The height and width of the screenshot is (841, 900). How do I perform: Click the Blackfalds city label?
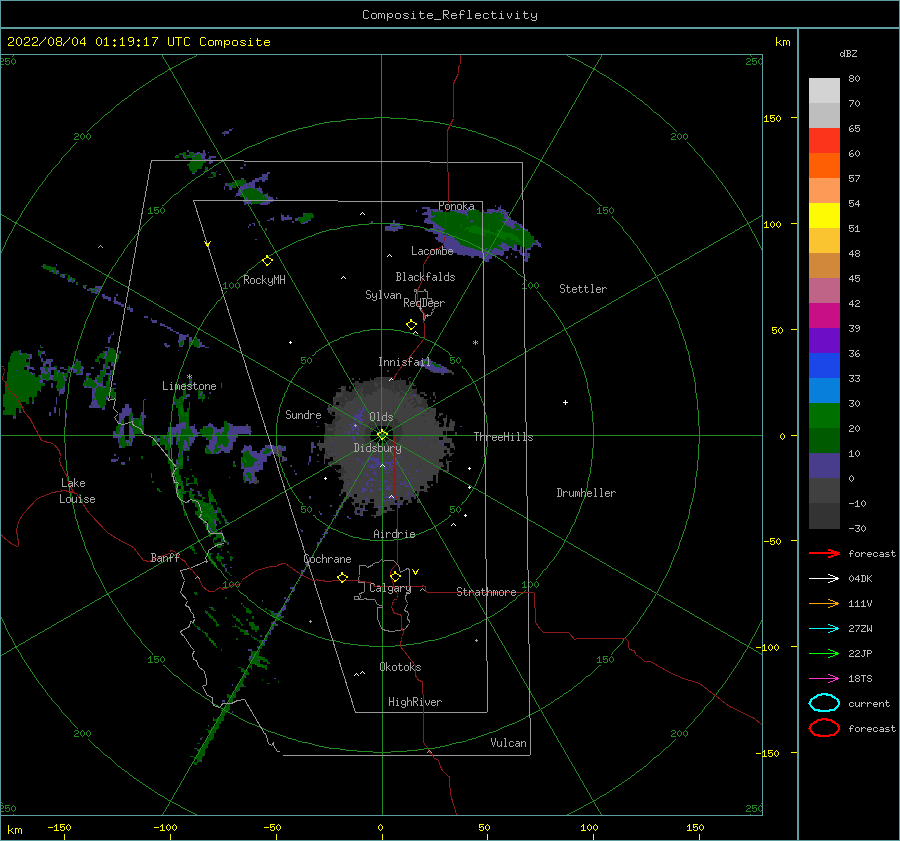click(425, 277)
